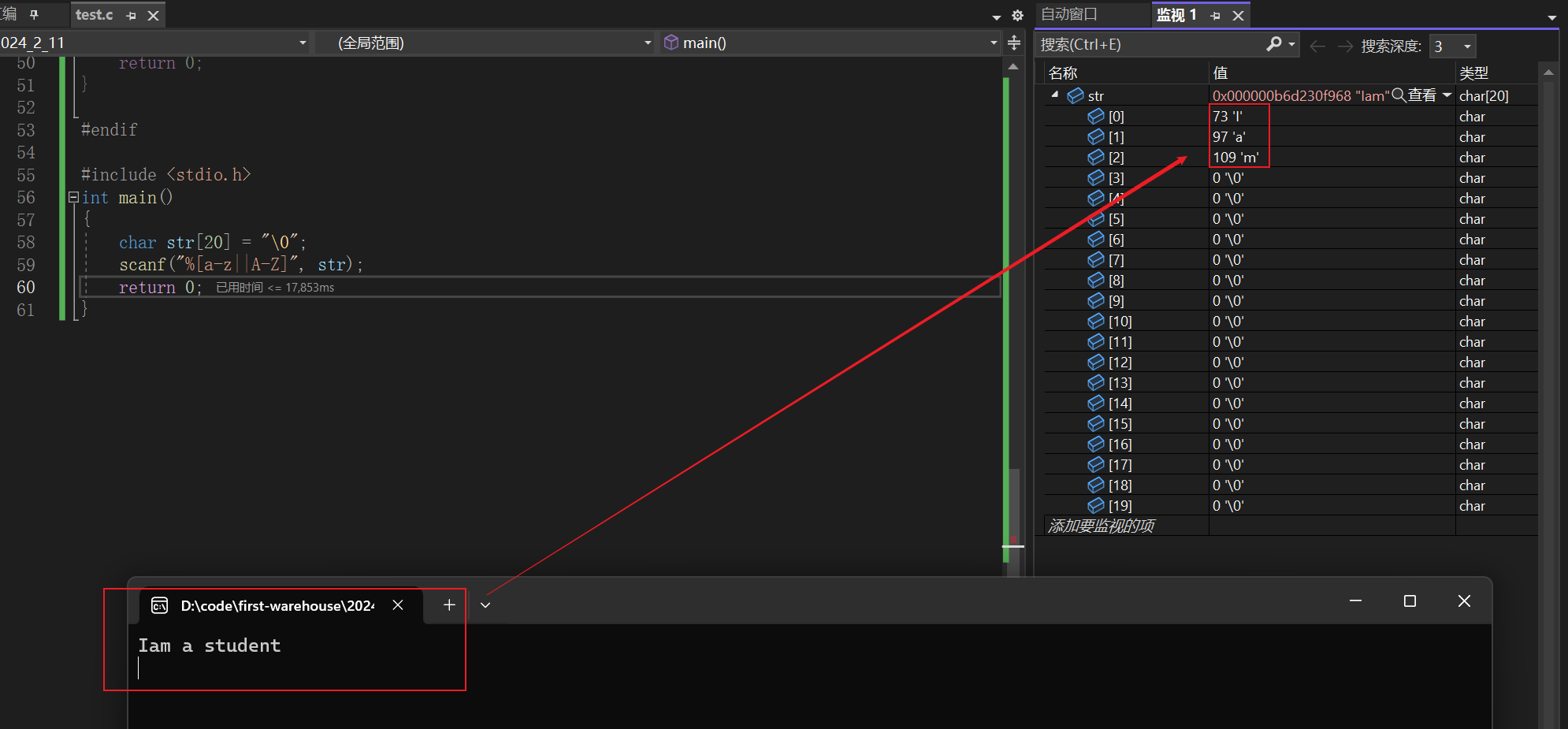Click the search previous-result arrow

coord(1317,46)
